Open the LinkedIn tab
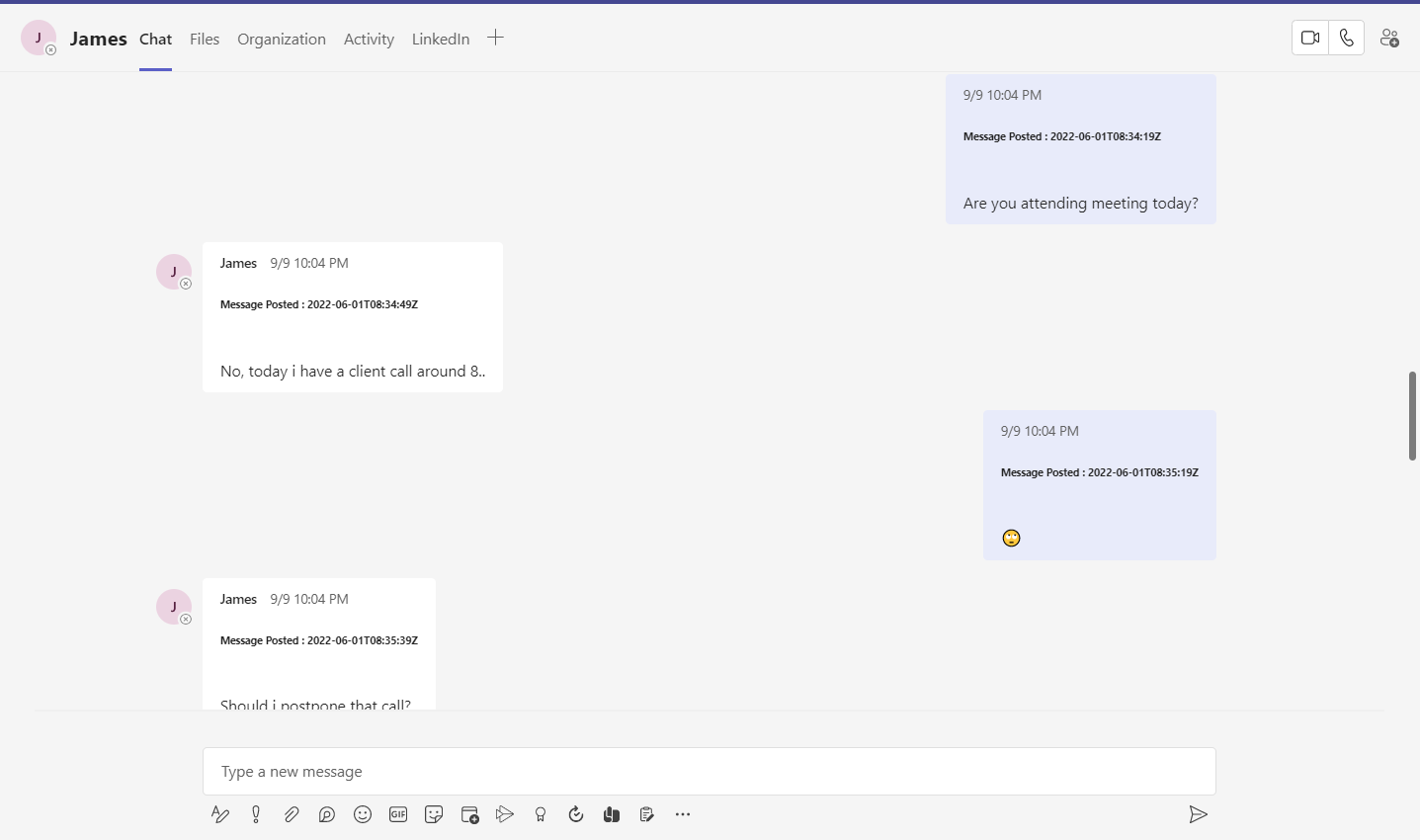The image size is (1420, 840). click(x=441, y=39)
